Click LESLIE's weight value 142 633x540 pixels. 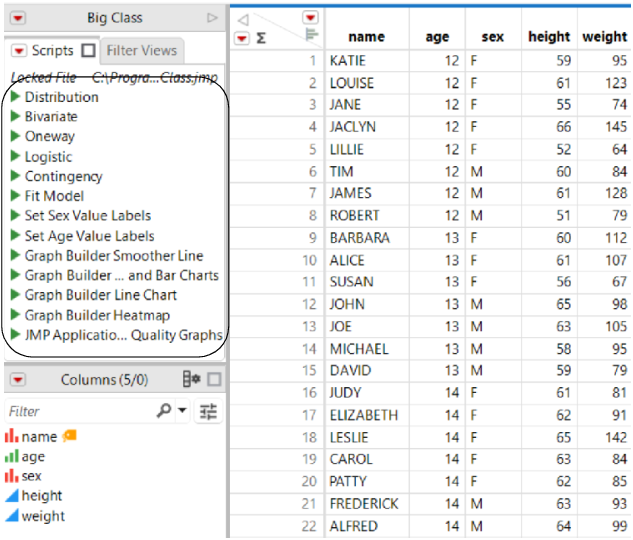(x=604, y=437)
